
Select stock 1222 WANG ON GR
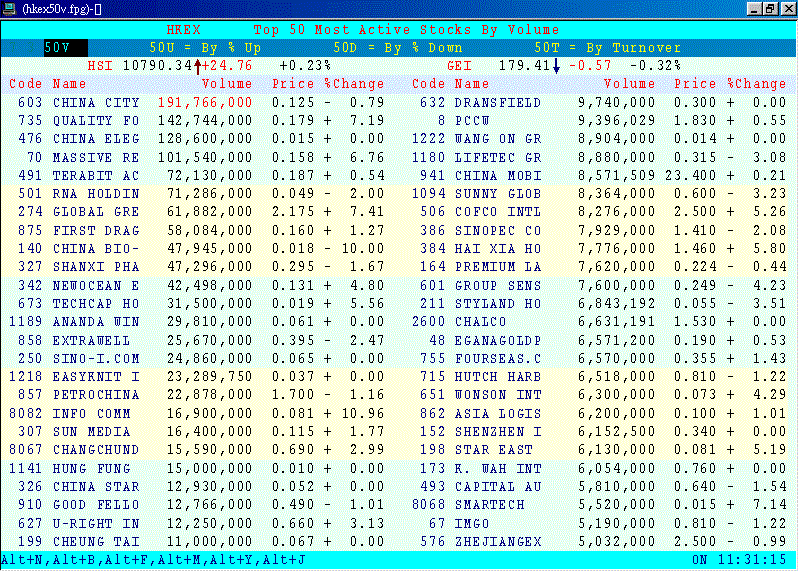(x=599, y=139)
